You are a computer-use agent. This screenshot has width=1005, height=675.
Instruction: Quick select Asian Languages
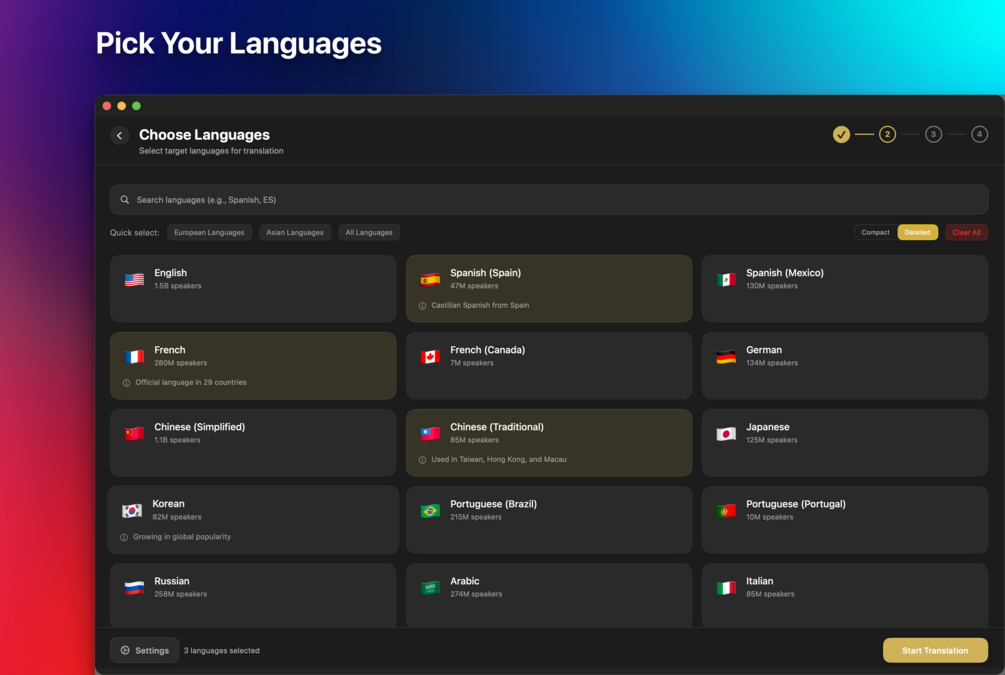pyautogui.click(x=295, y=233)
